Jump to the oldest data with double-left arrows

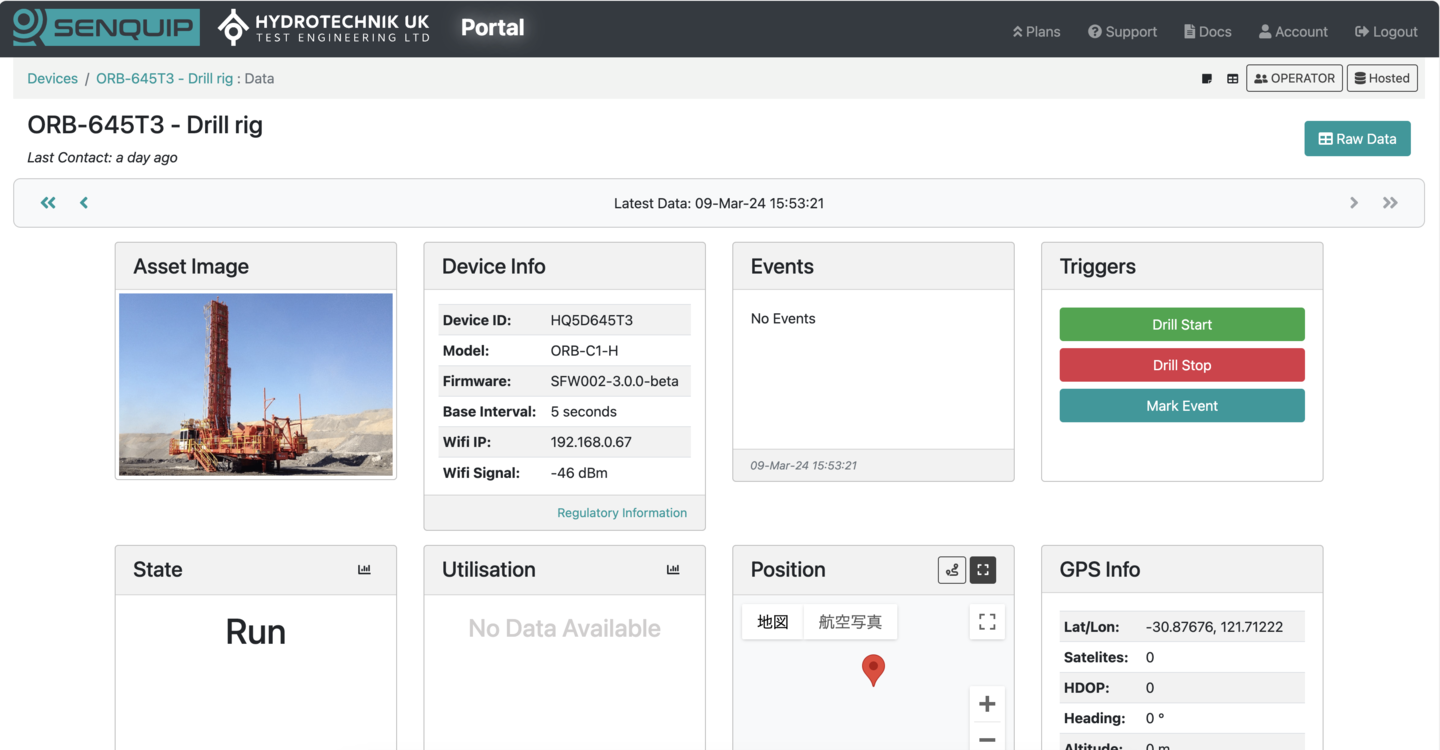(48, 203)
